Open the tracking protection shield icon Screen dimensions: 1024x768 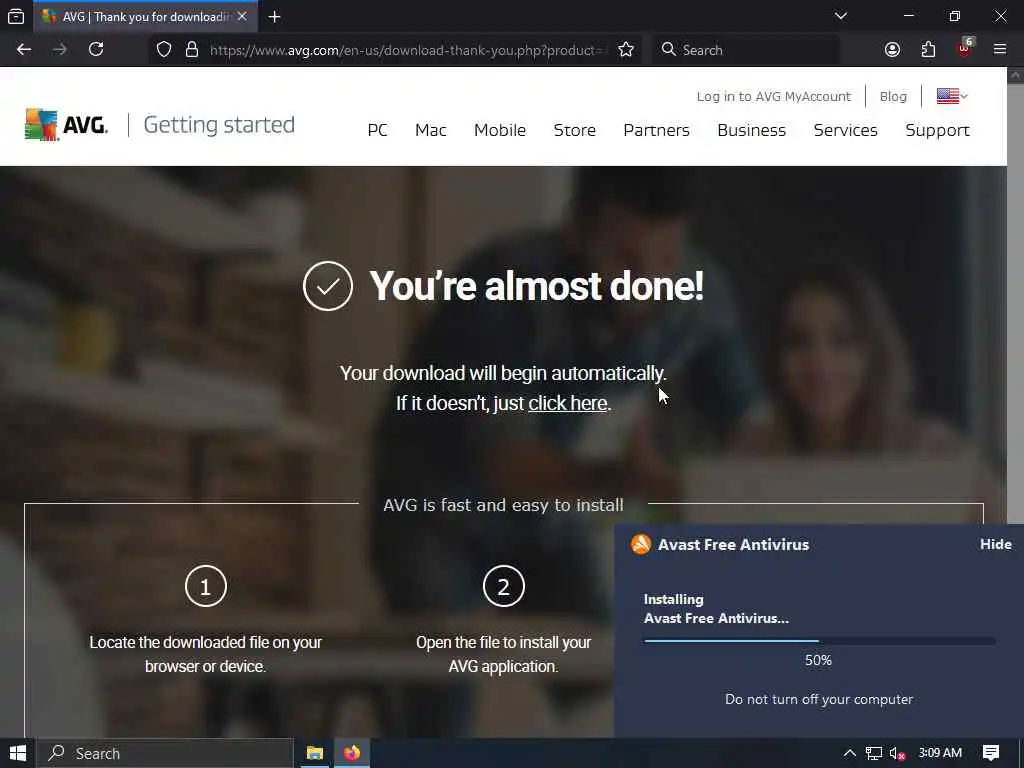coord(164,50)
